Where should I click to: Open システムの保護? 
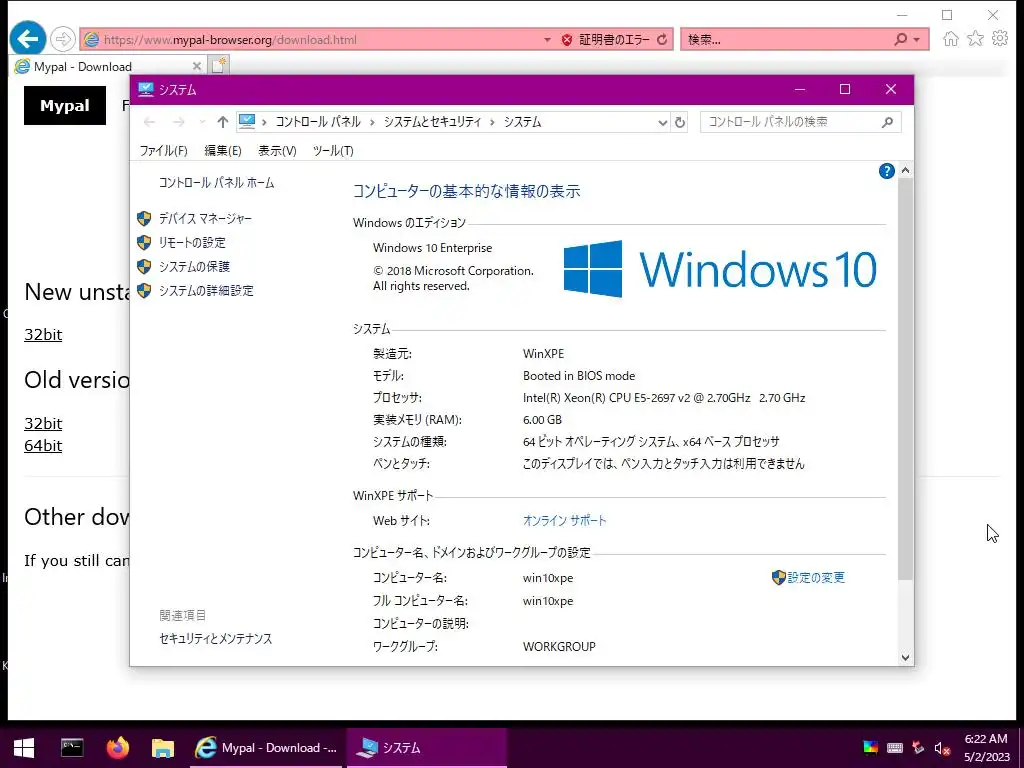pyautogui.click(x=194, y=266)
